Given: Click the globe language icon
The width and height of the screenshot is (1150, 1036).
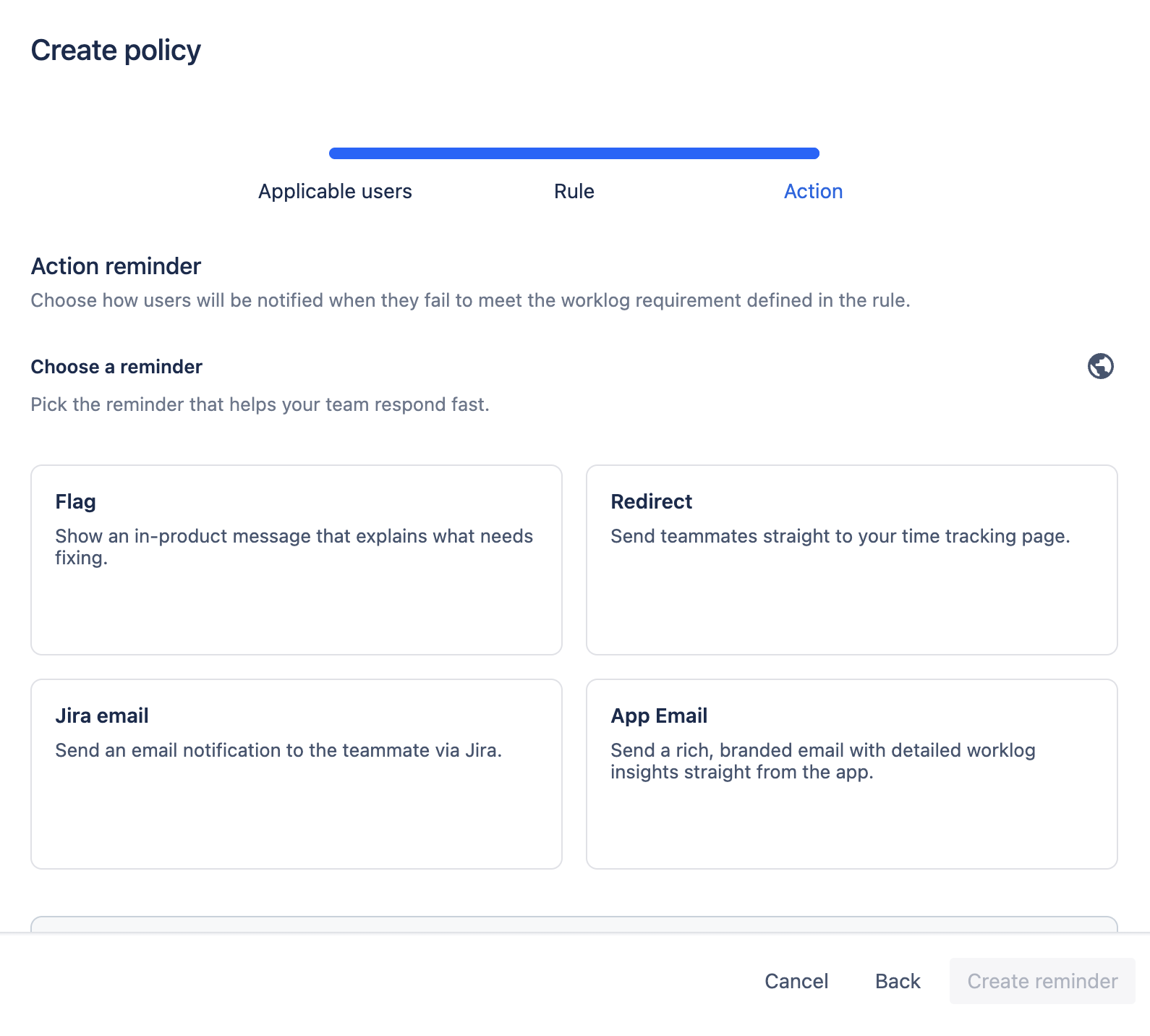Looking at the screenshot, I should point(1100,366).
